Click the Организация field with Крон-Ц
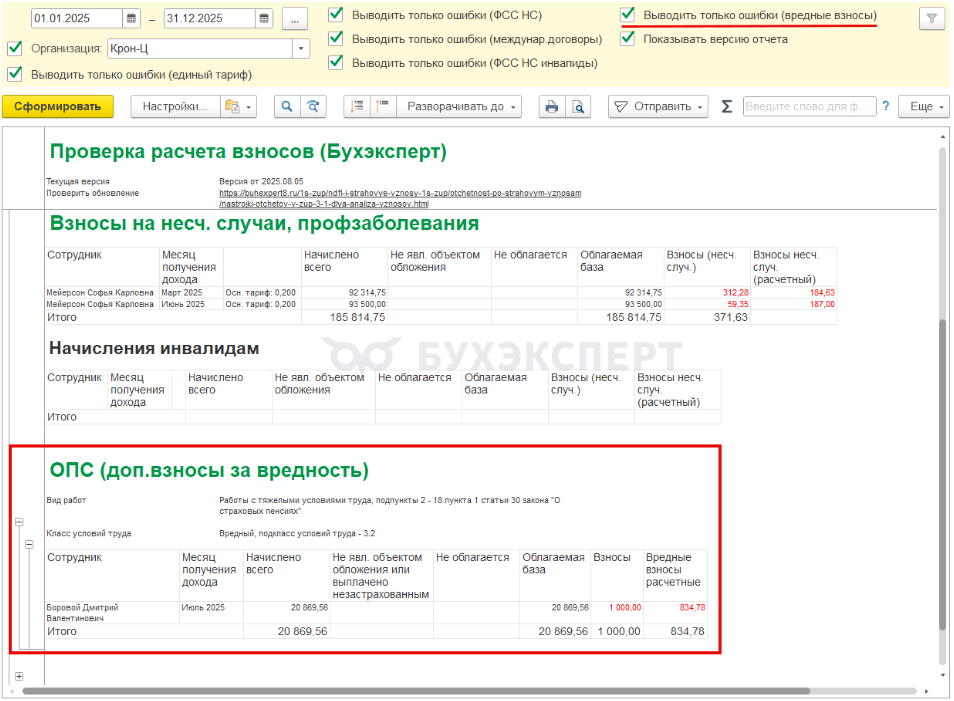This screenshot has height=701, width=954. point(201,49)
